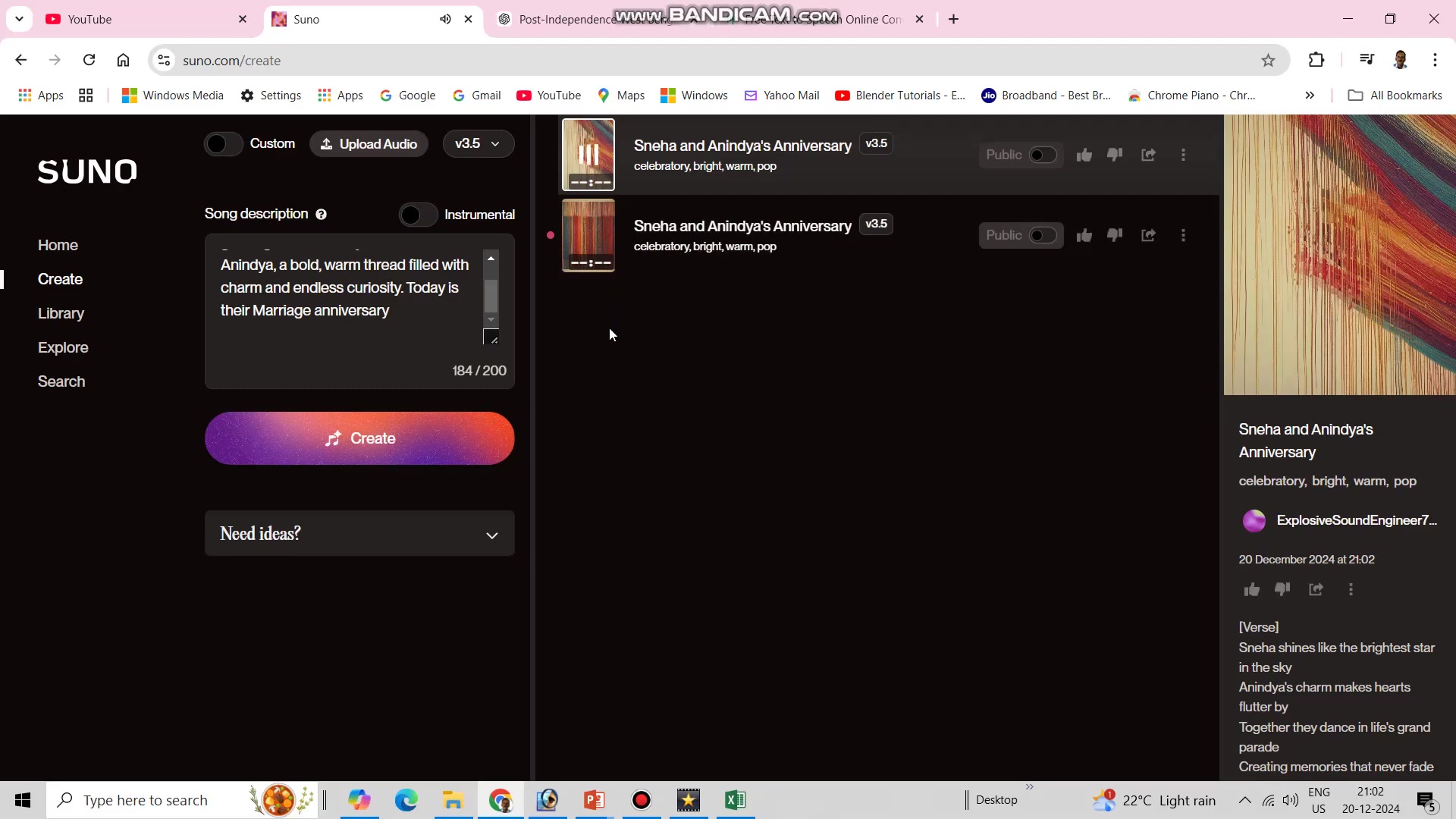Viewport: 1456px width, 819px height.
Task: Click the address bar URL
Action: [231, 61]
